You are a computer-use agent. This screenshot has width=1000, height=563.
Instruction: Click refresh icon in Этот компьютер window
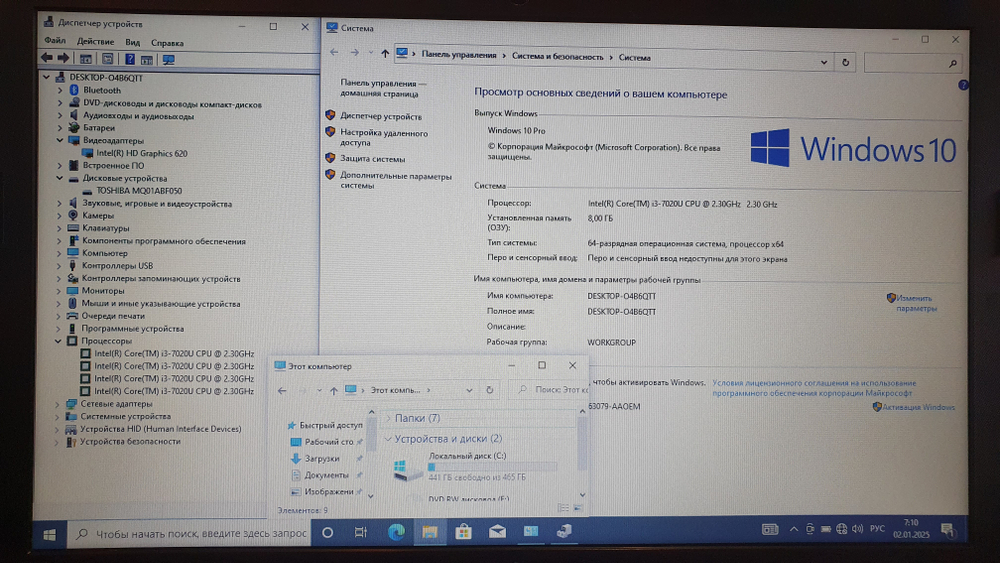point(489,390)
